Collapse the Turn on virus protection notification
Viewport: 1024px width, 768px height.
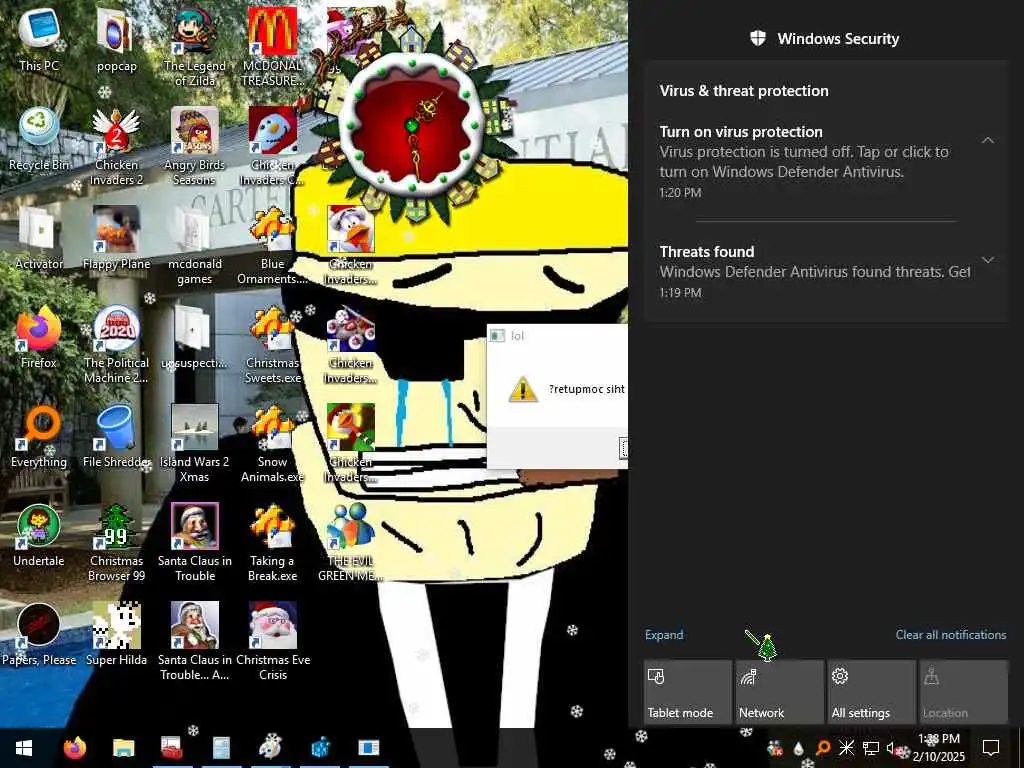pyautogui.click(x=988, y=140)
